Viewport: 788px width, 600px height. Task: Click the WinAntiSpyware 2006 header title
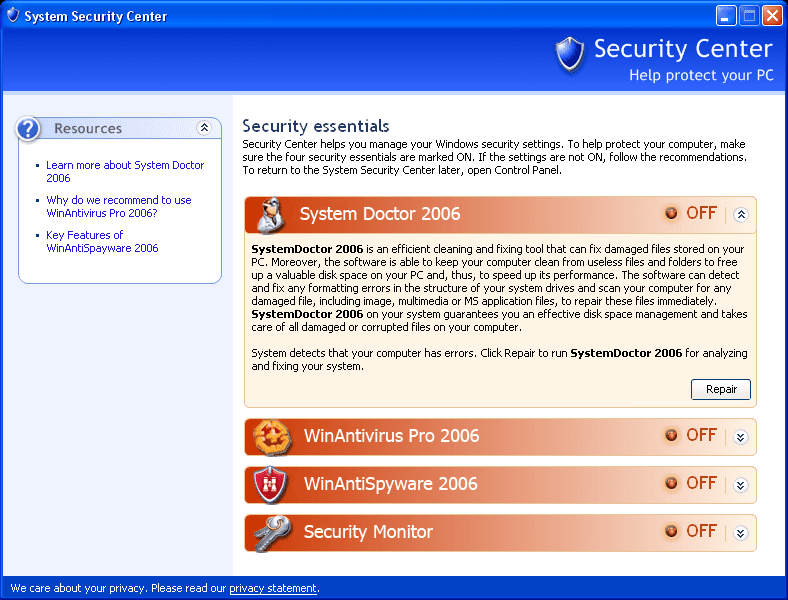tap(390, 484)
